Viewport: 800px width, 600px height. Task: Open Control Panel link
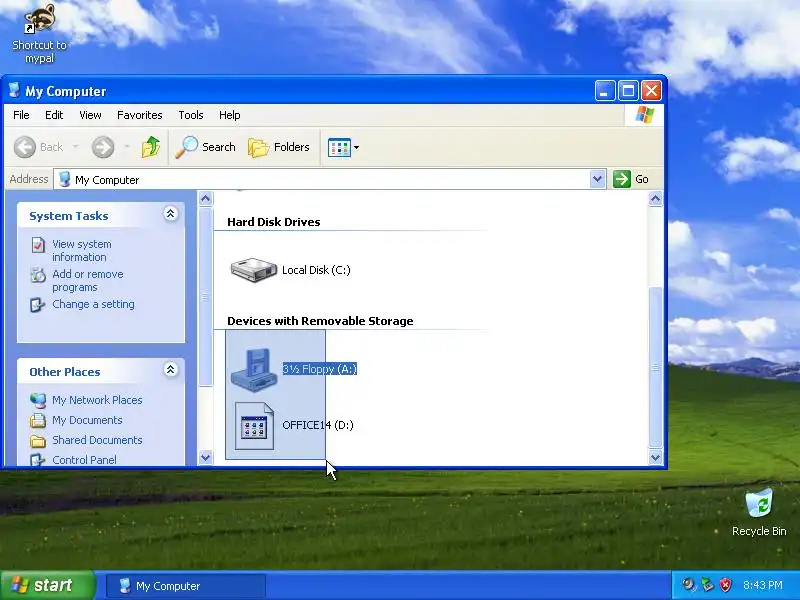click(x=84, y=460)
